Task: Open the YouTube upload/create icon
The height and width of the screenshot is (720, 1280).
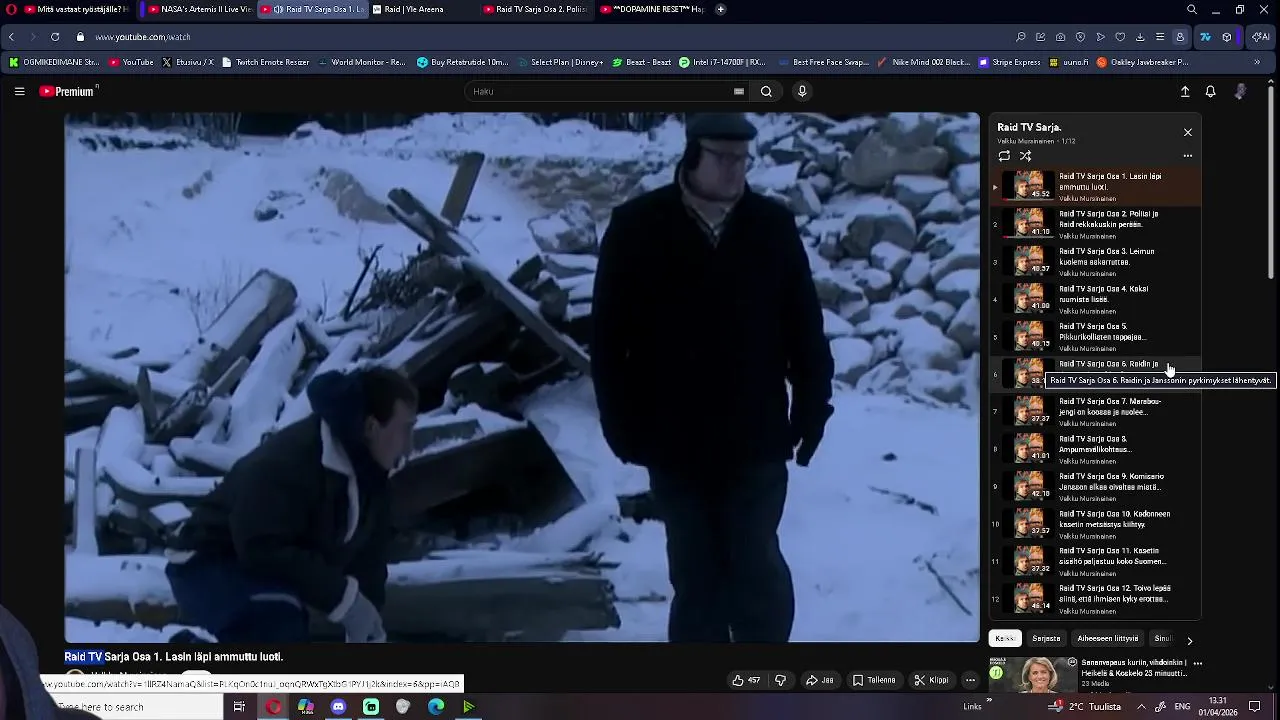Action: click(1185, 91)
